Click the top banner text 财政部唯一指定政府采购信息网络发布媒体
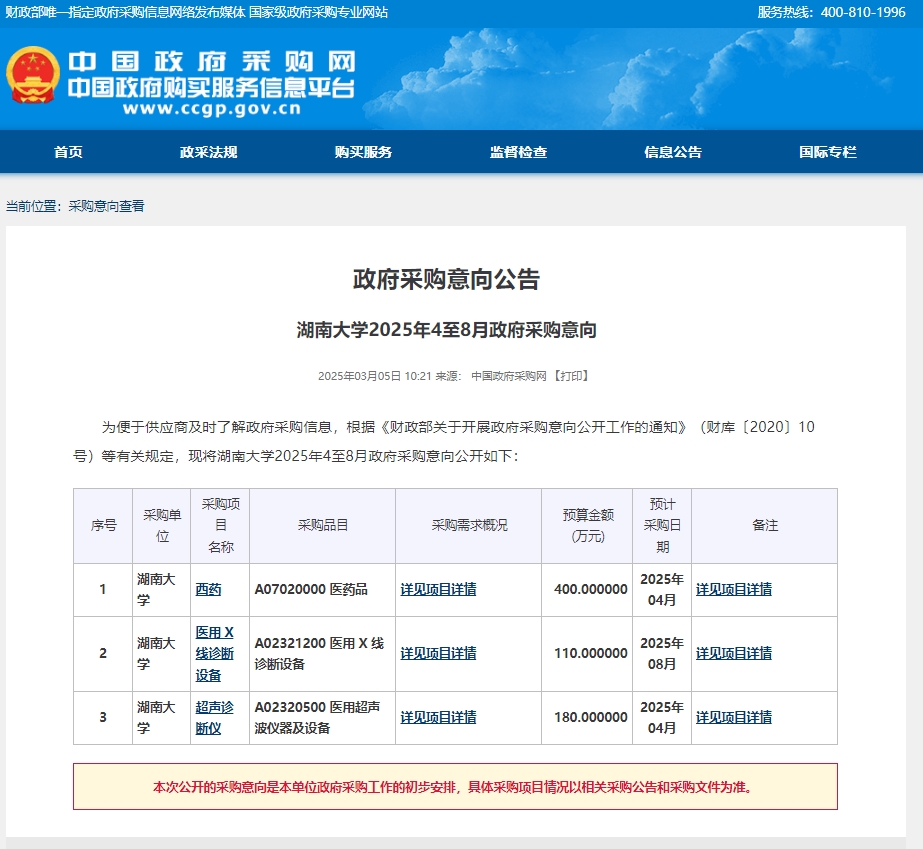The image size is (923, 849). [x=125, y=12]
